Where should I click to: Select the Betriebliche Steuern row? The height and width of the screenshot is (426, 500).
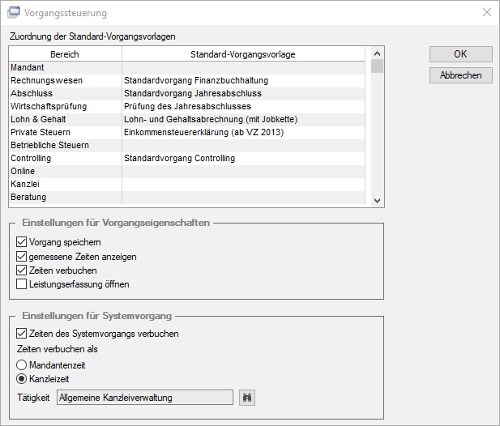tap(187, 145)
